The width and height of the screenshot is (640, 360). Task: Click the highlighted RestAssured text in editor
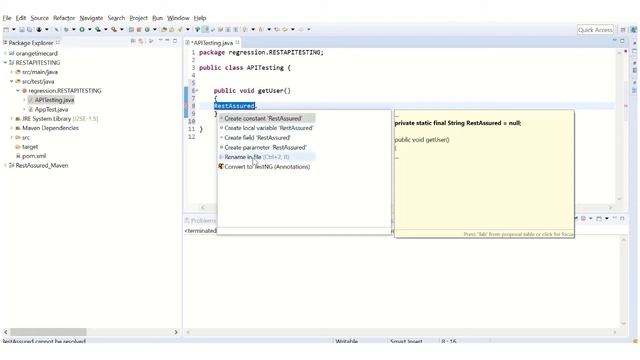[234, 106]
